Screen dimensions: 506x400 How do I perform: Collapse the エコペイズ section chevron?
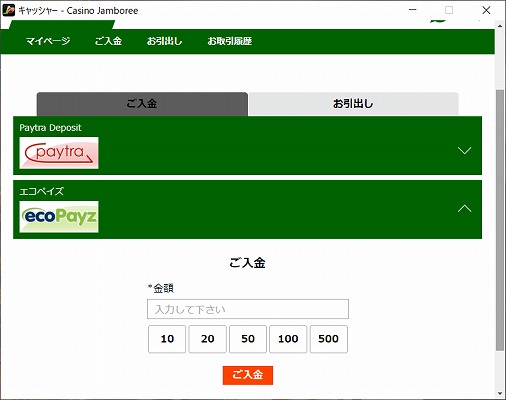[464, 209]
